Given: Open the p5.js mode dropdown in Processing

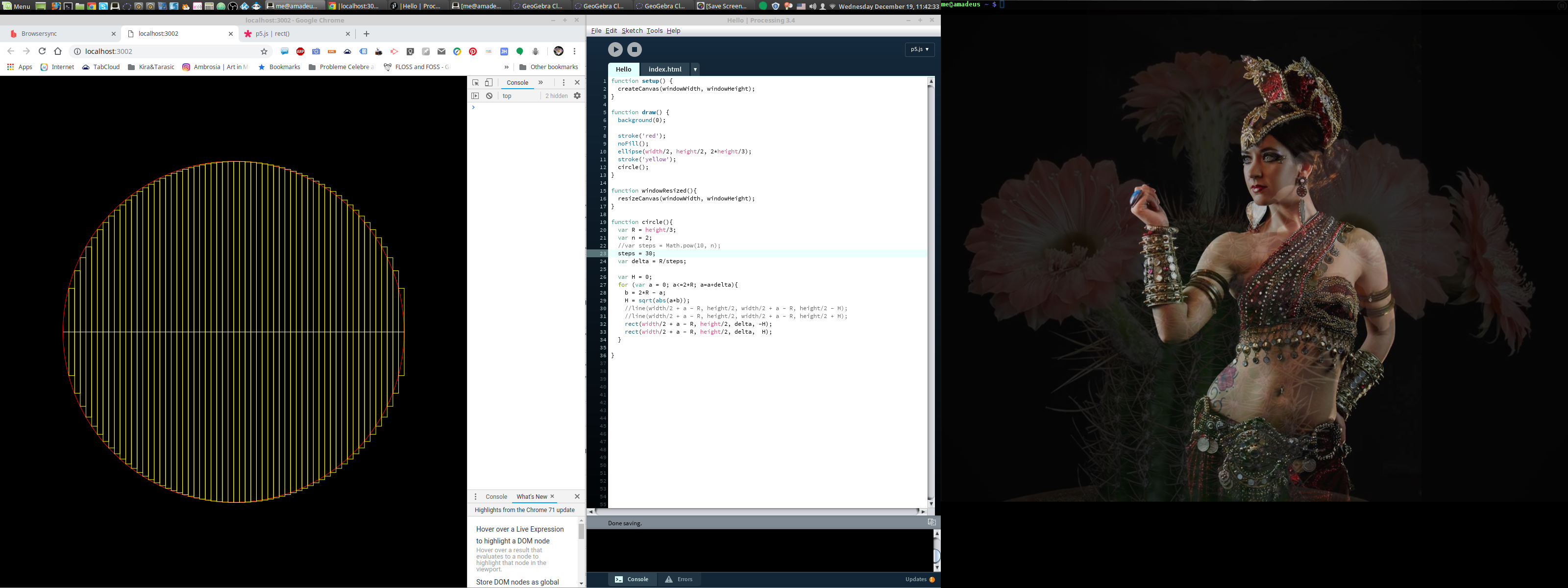Looking at the screenshot, I should pyautogui.click(x=919, y=49).
